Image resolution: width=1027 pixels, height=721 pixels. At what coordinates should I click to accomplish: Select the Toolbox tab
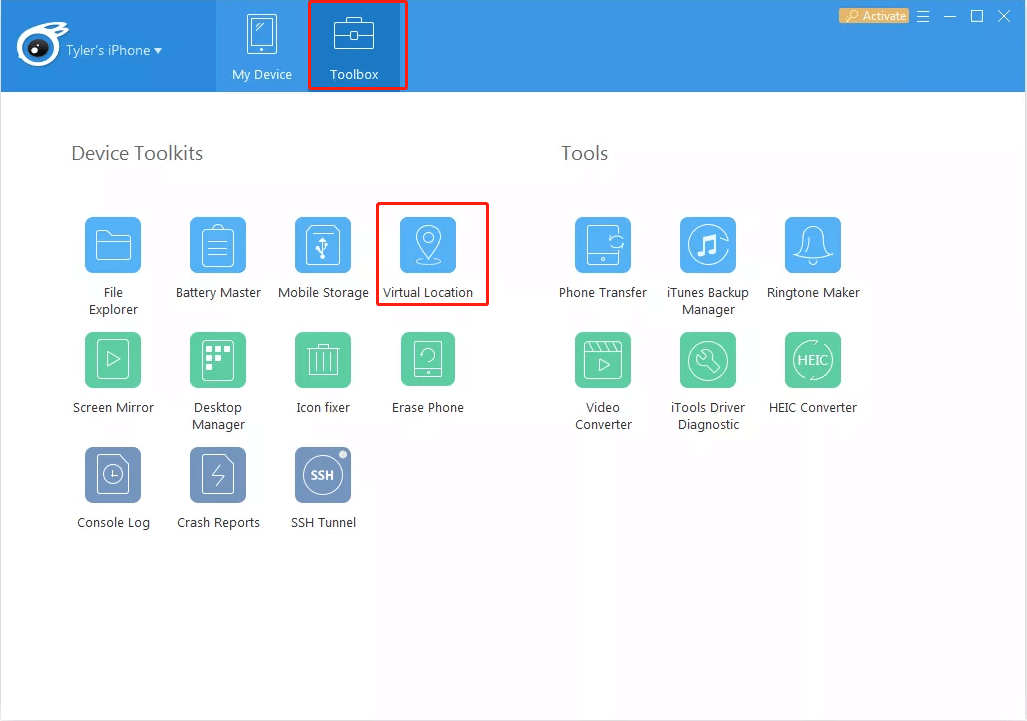[357, 45]
